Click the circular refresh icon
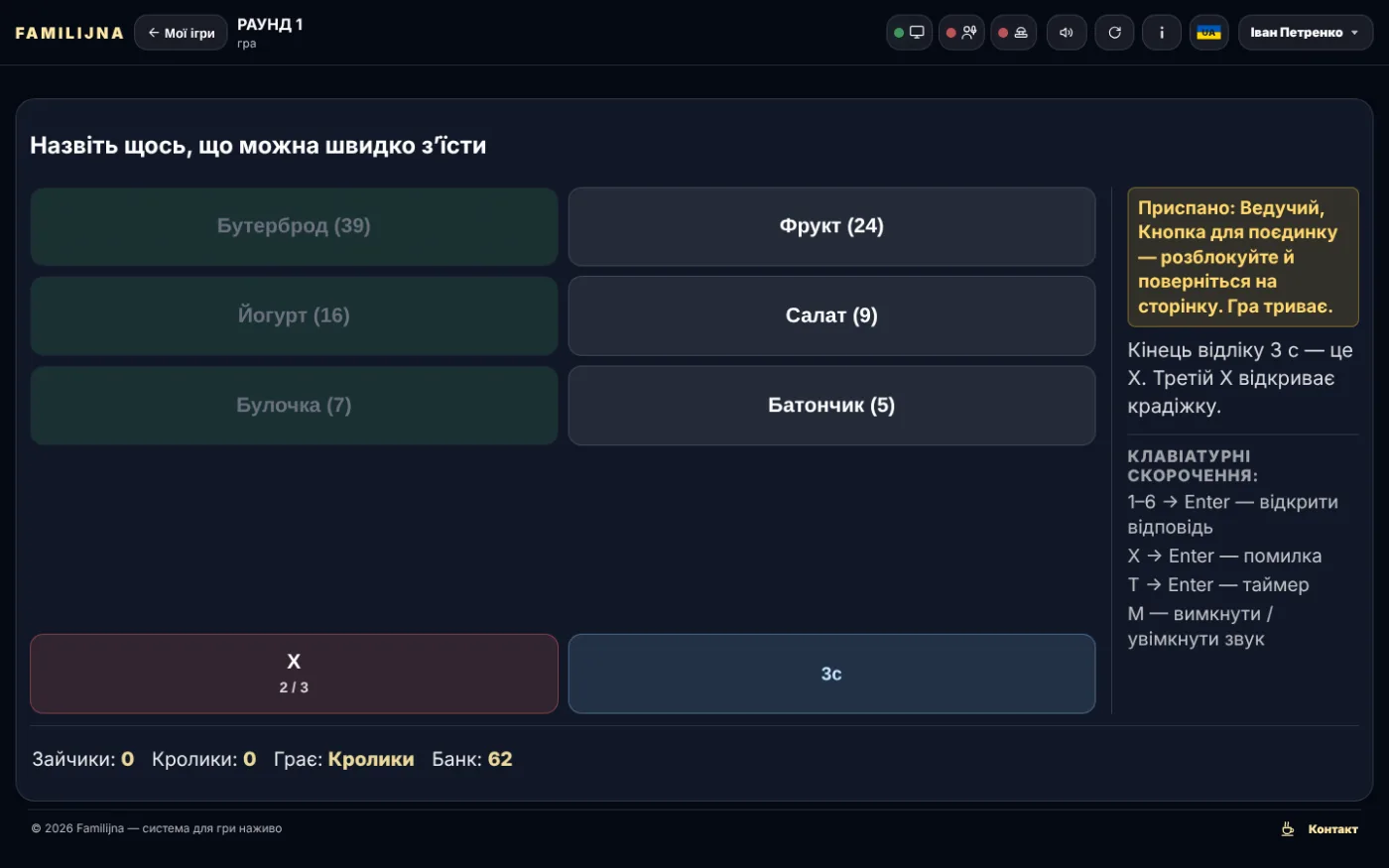Screen dimensions: 1389x868 coord(1114,33)
